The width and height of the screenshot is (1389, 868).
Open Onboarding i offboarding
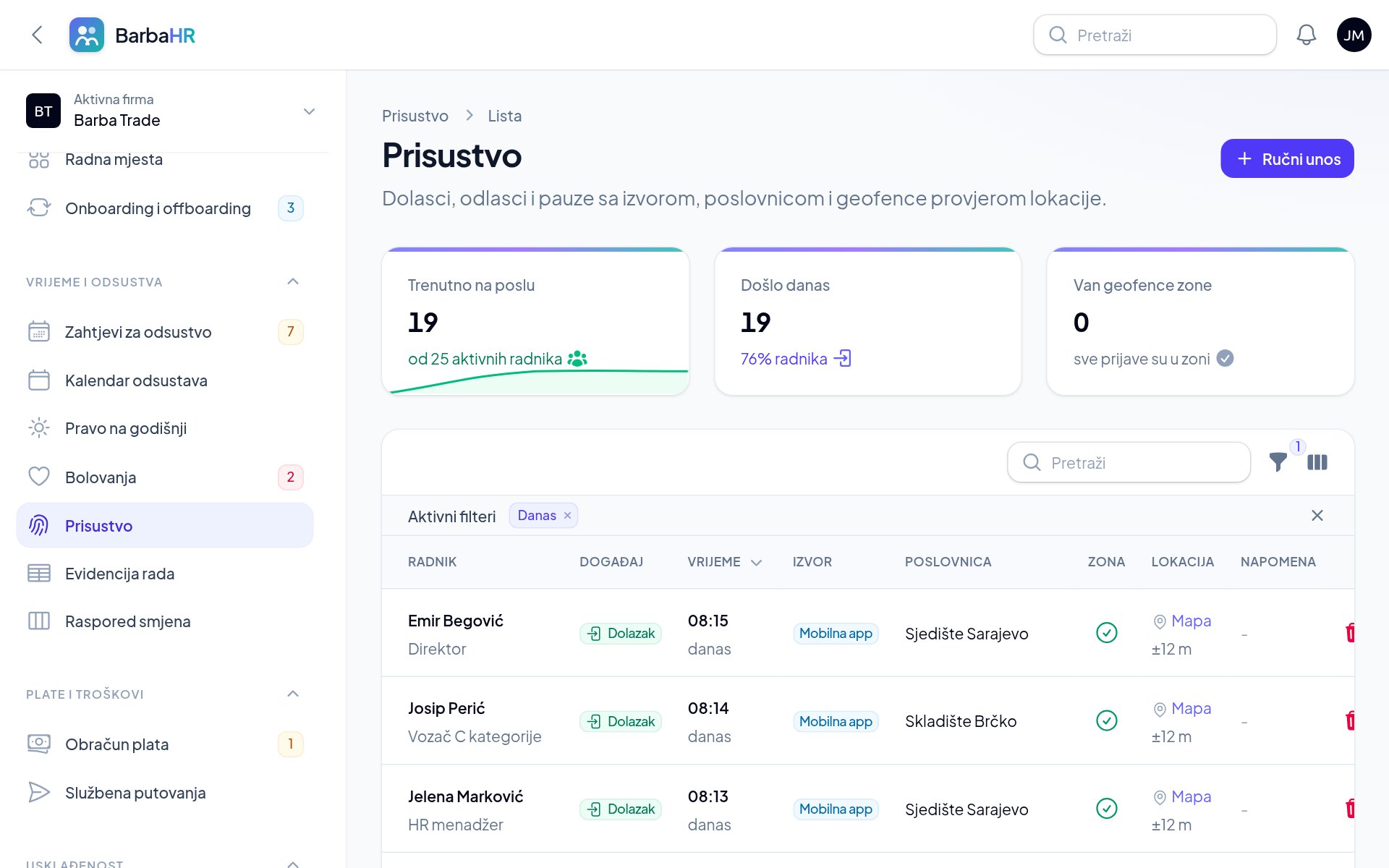165,208
